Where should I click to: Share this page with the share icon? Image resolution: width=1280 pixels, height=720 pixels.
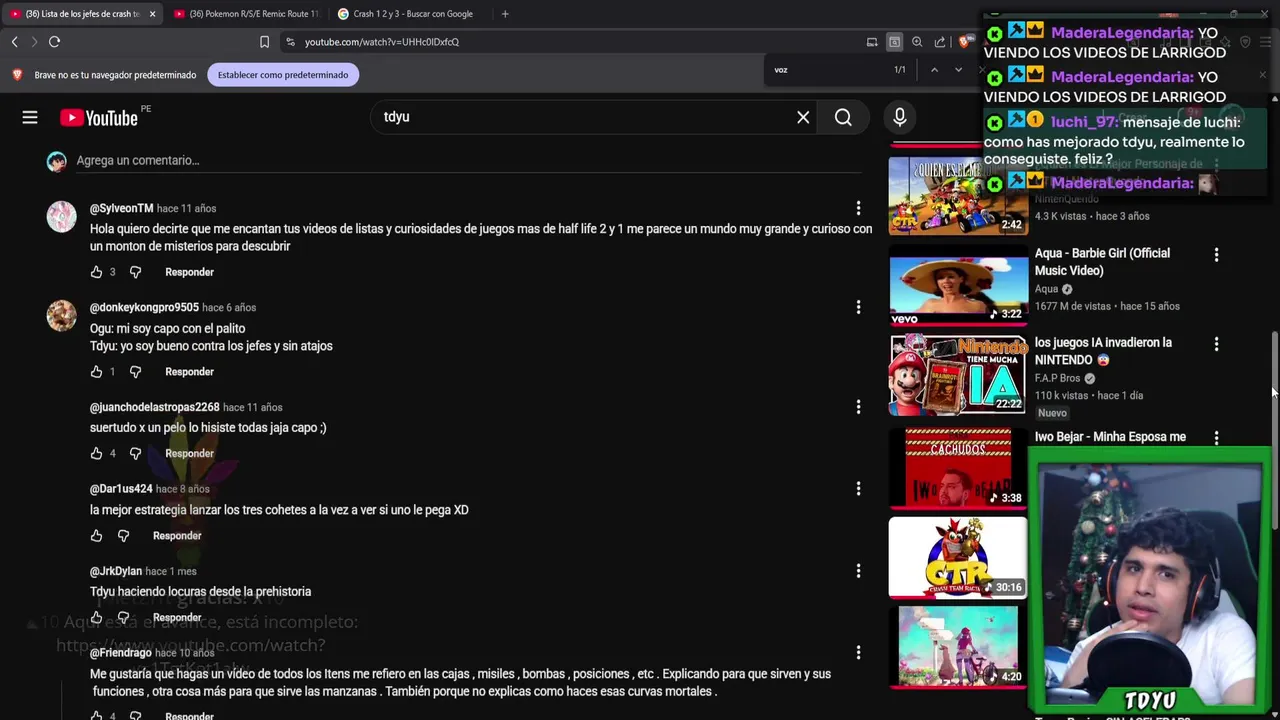point(940,42)
